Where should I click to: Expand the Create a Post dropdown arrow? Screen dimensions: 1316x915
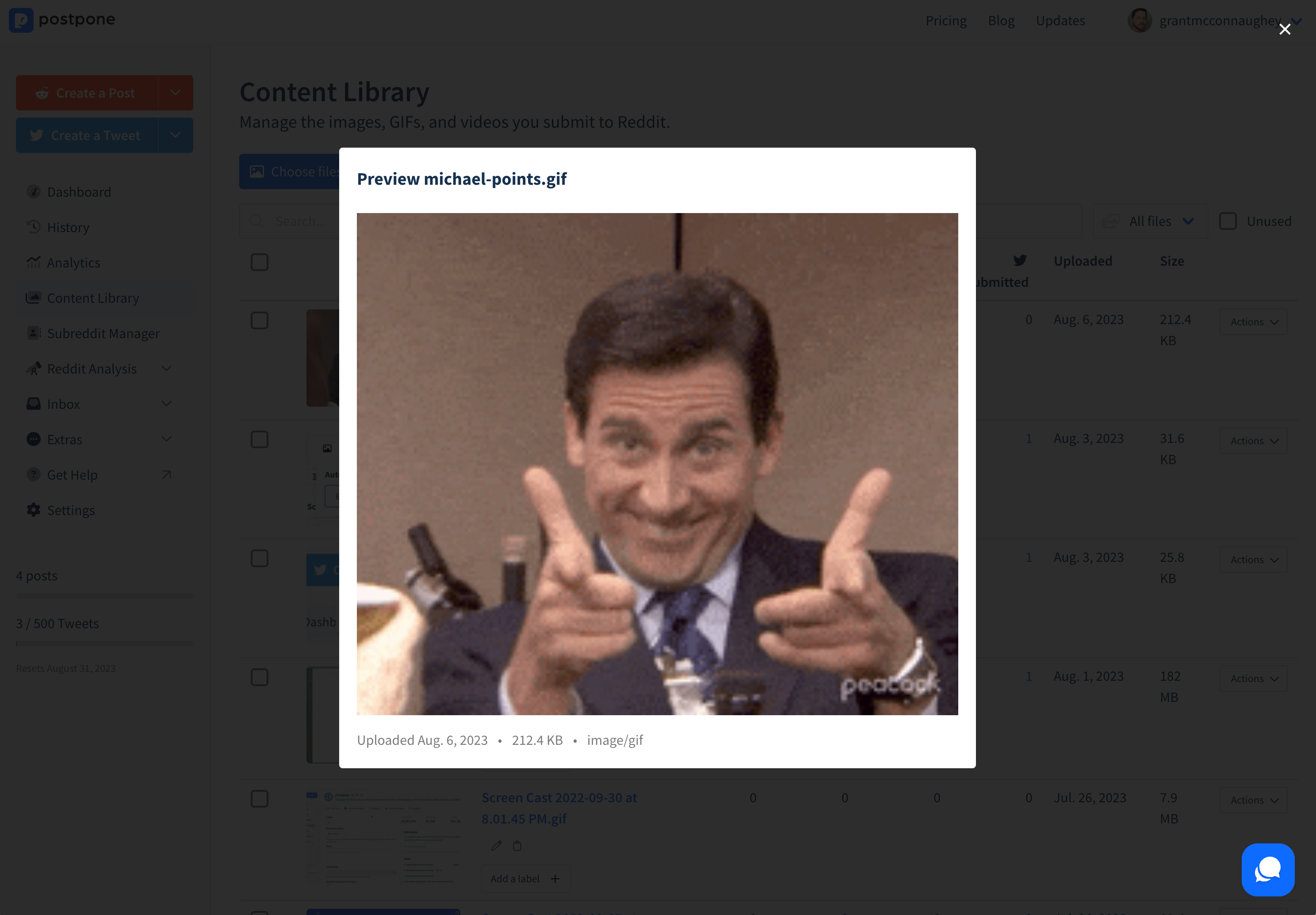pos(176,93)
